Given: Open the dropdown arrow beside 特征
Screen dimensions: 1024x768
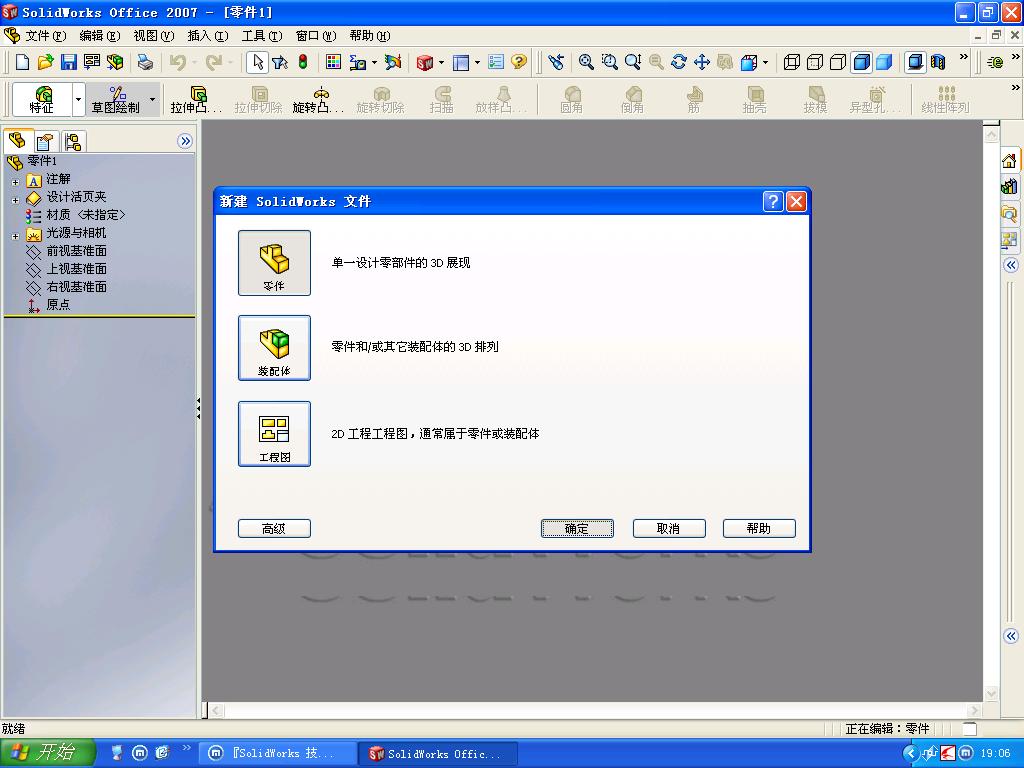Looking at the screenshot, I should point(78,100).
